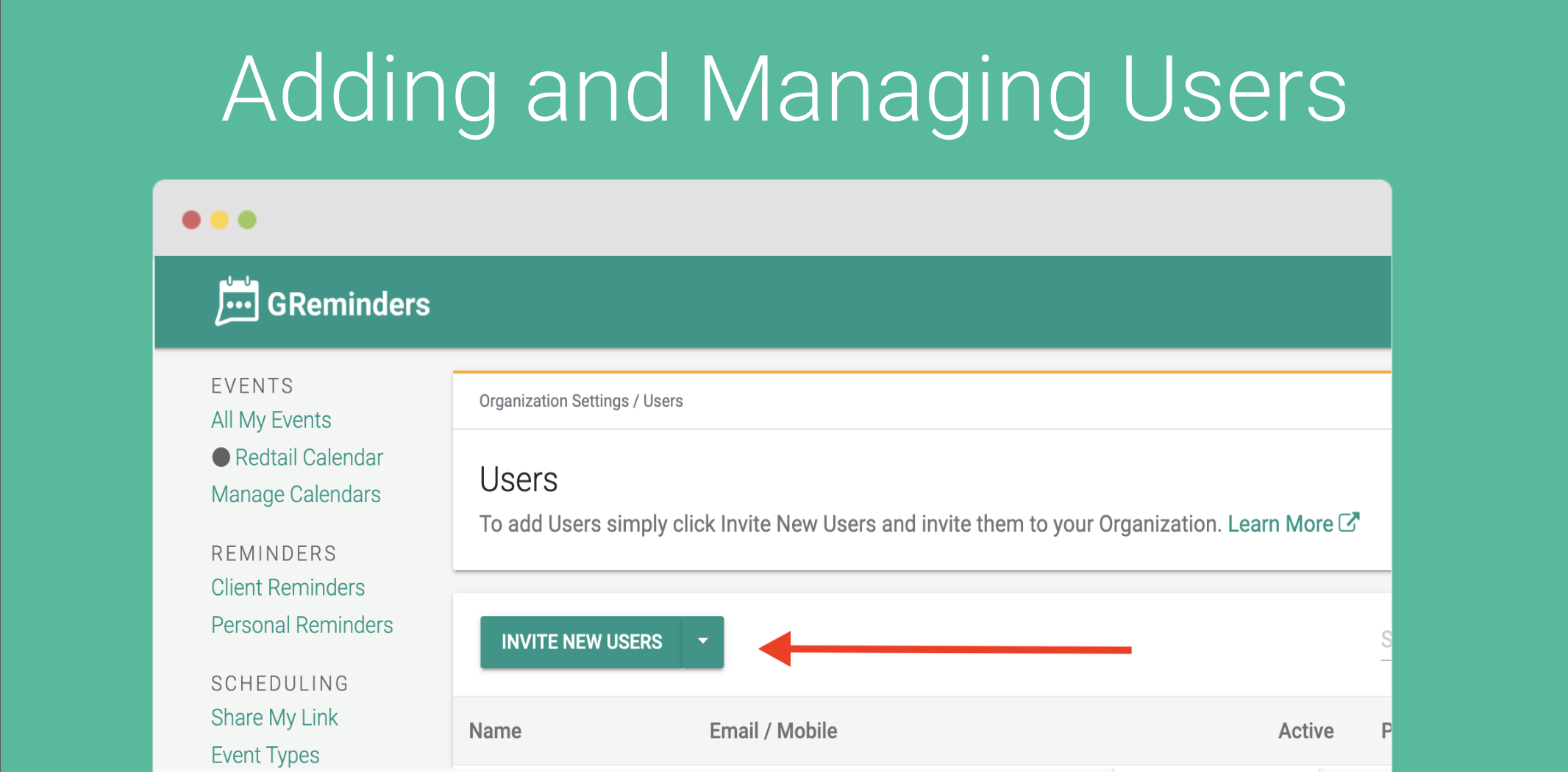Screen dimensions: 1568x772
Task: Click the gray dot beside Redtail Calendar
Action: (x=221, y=457)
